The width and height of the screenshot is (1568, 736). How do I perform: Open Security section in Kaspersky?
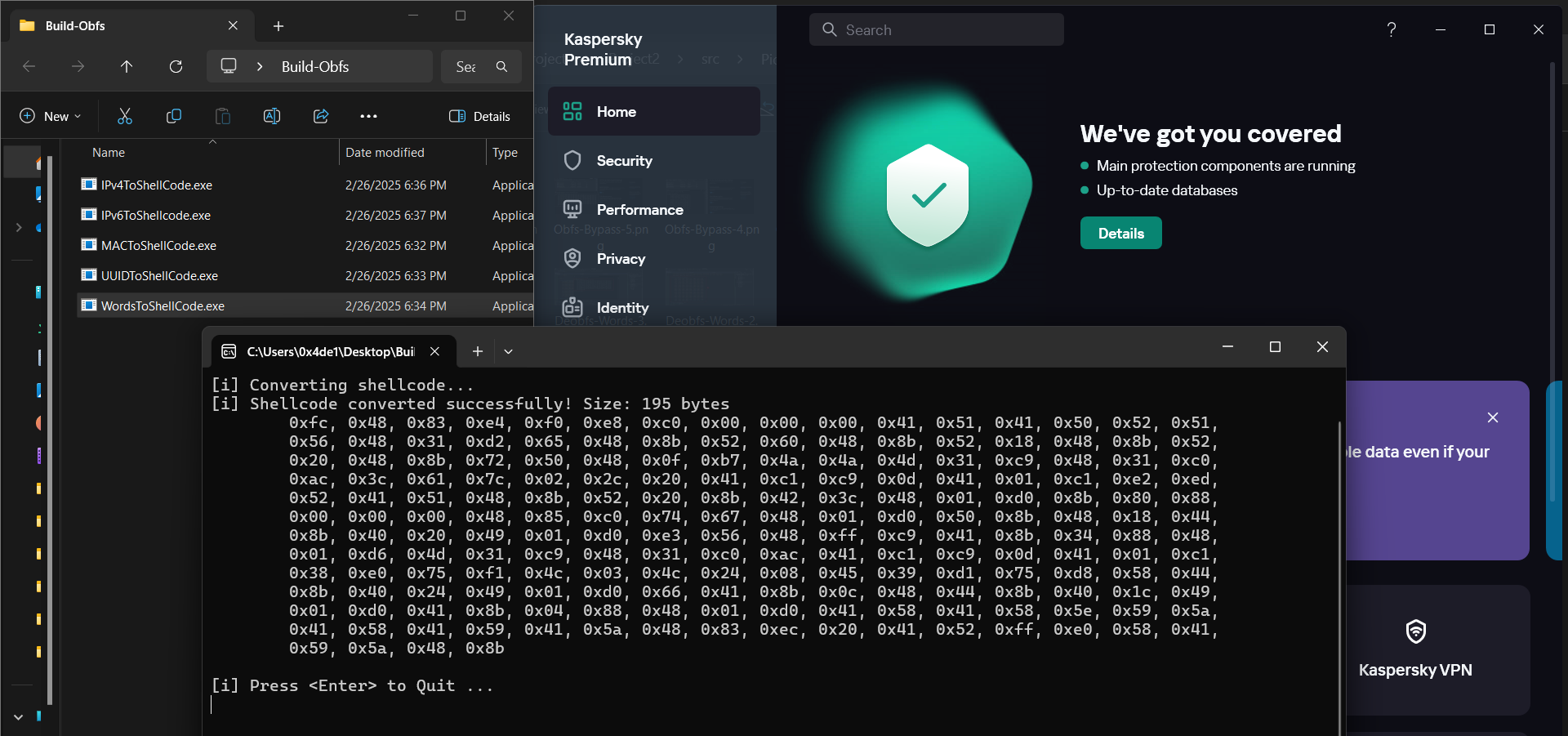(x=654, y=160)
